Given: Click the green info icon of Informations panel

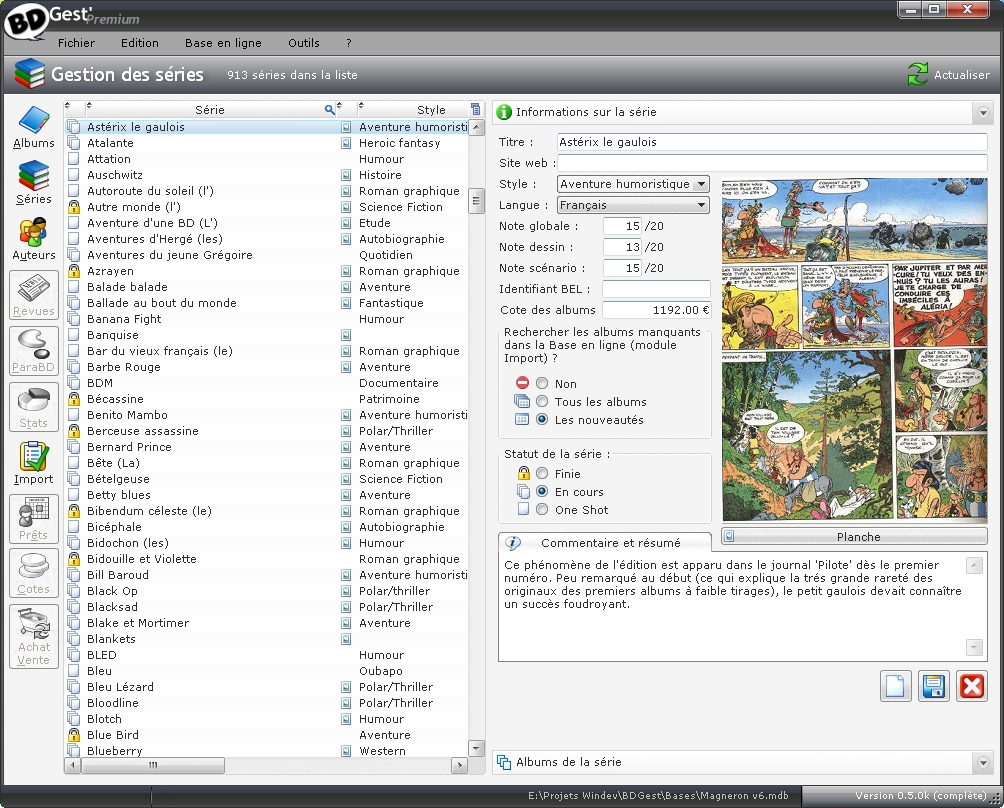Looking at the screenshot, I should (x=504, y=112).
